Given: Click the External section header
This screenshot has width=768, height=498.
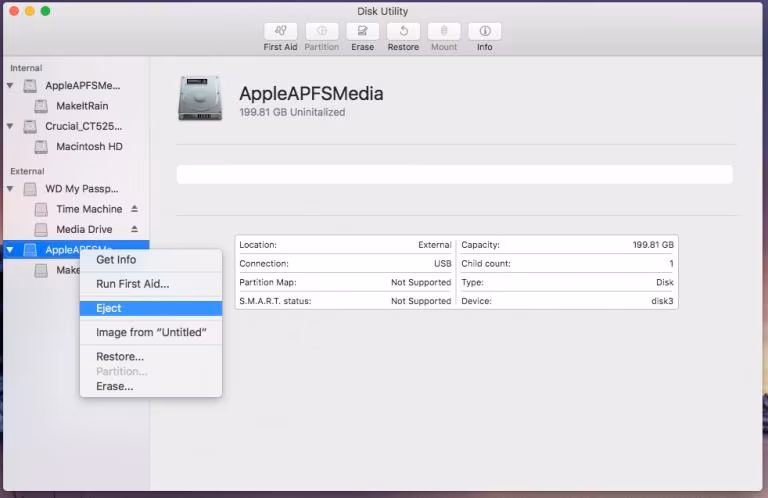Looking at the screenshot, I should click(x=27, y=171).
